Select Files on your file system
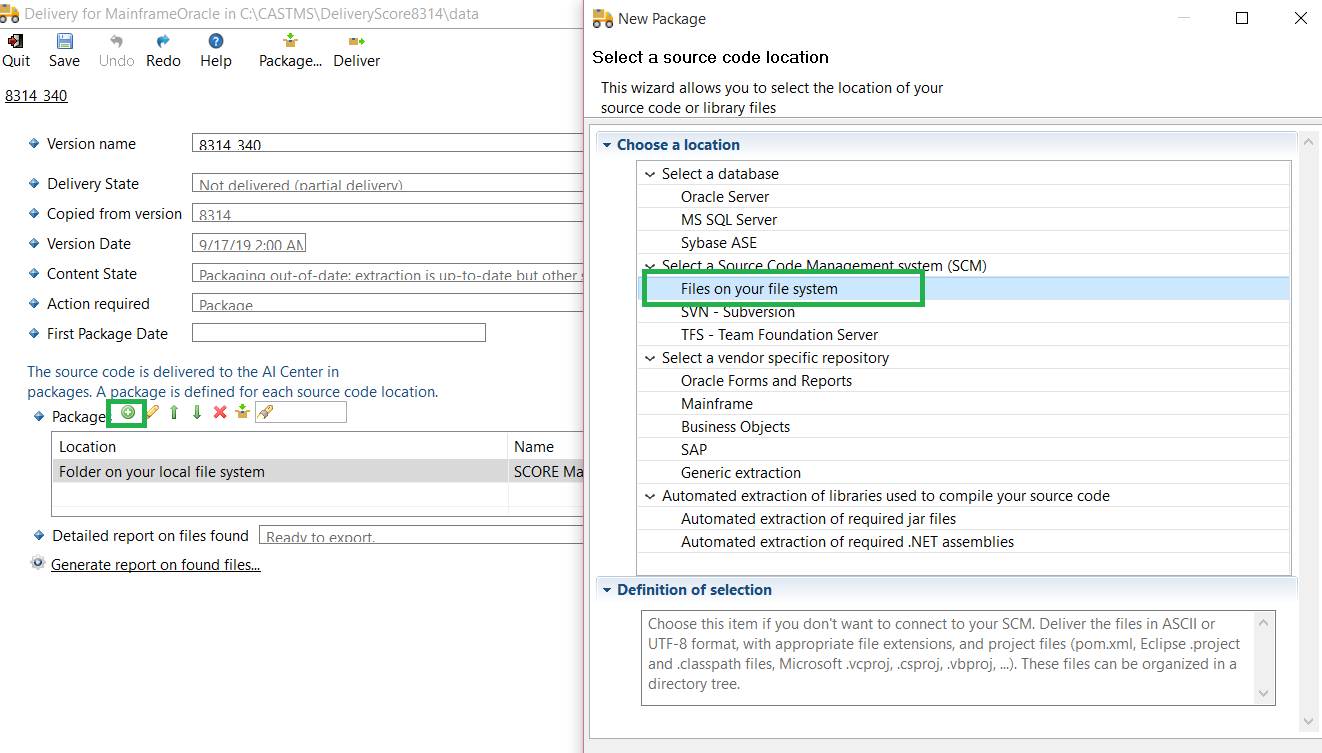This screenshot has height=753, width=1322. point(759,289)
